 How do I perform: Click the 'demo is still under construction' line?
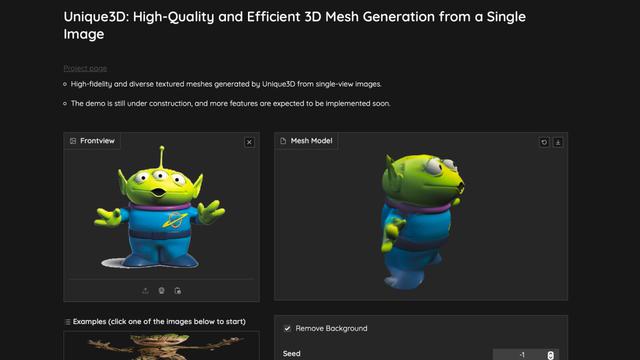231,103
